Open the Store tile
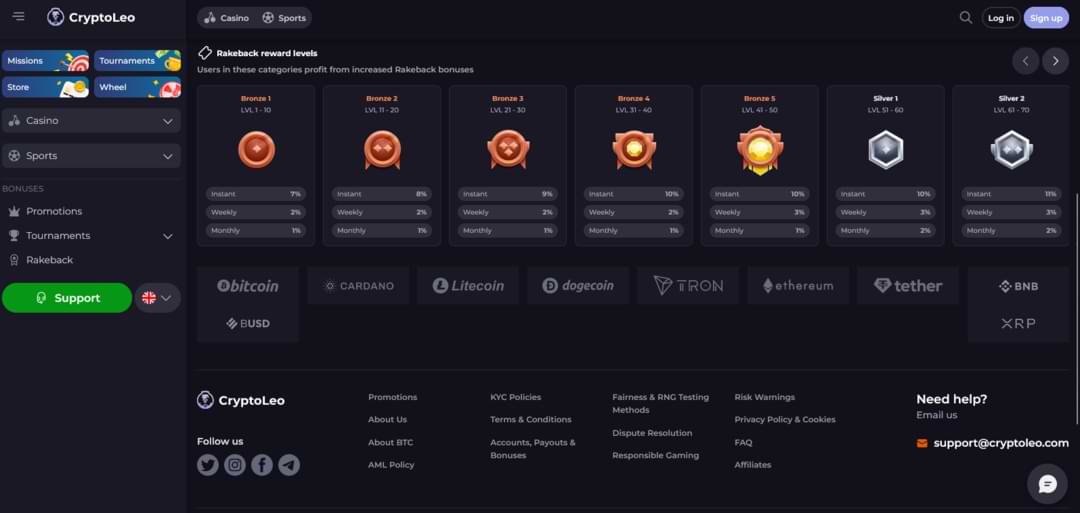This screenshot has width=1080, height=513. 45,87
